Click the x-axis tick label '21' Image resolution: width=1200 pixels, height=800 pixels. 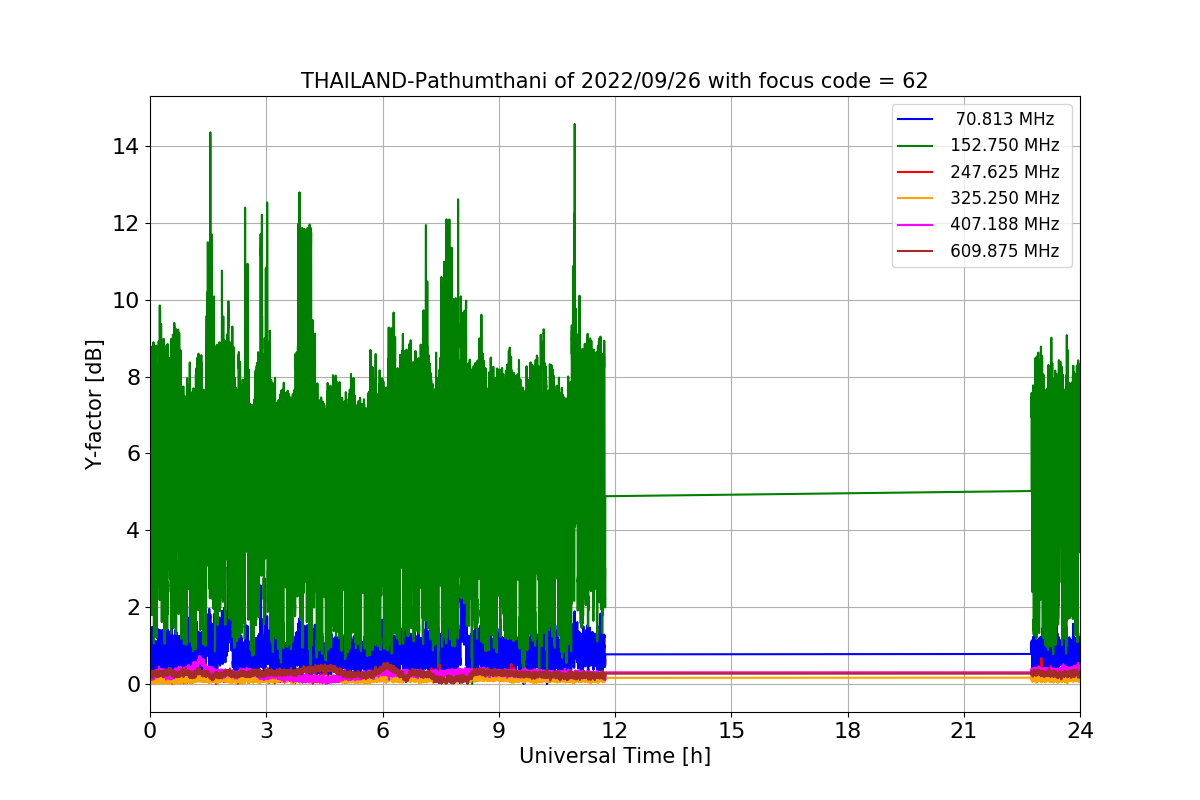point(964,730)
